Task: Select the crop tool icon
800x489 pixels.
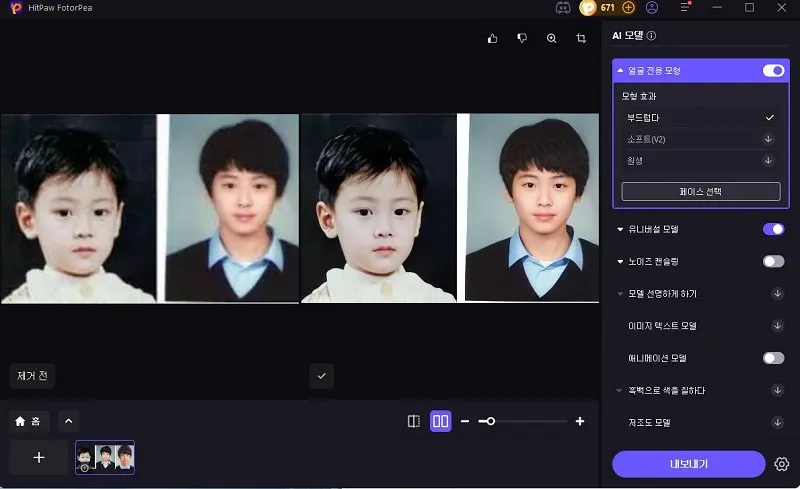Action: (x=581, y=38)
